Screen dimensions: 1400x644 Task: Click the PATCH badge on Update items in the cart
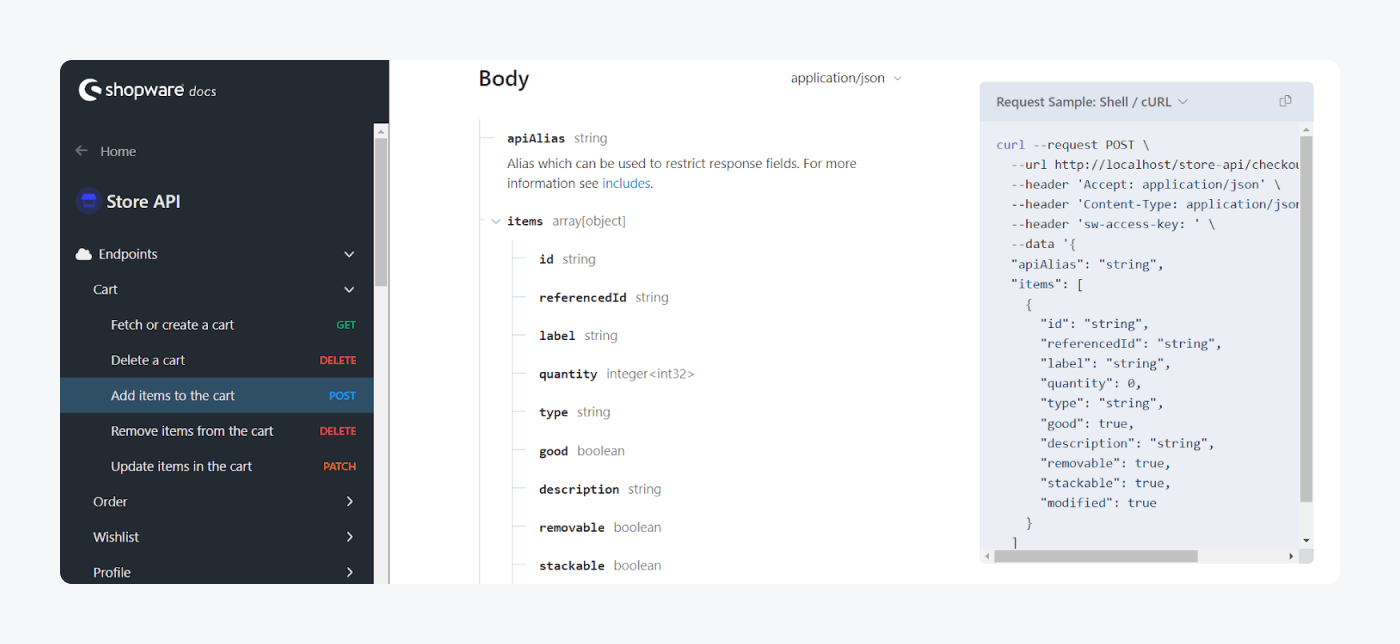click(x=339, y=466)
